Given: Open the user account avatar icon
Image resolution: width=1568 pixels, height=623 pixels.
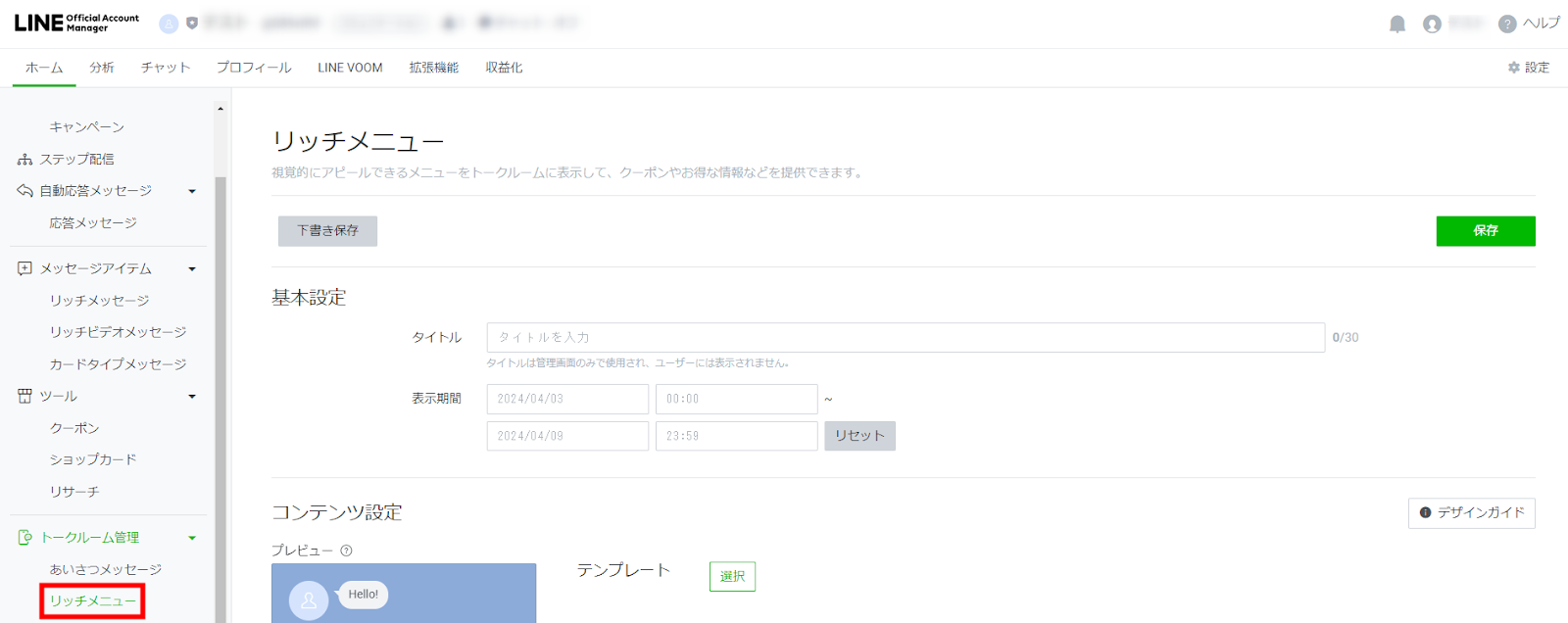Looking at the screenshot, I should tap(1432, 24).
